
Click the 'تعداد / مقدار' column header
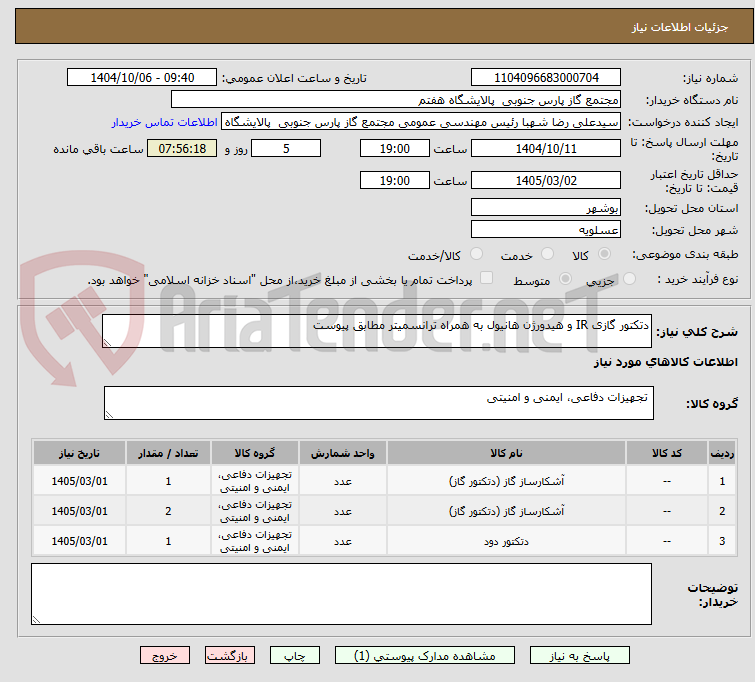[x=168, y=453]
